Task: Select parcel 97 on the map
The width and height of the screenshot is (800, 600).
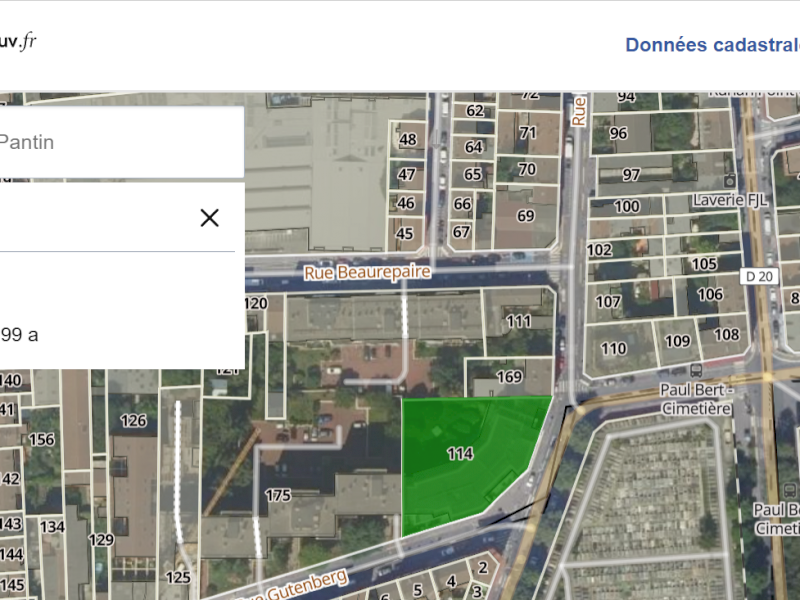Action: pos(631,175)
